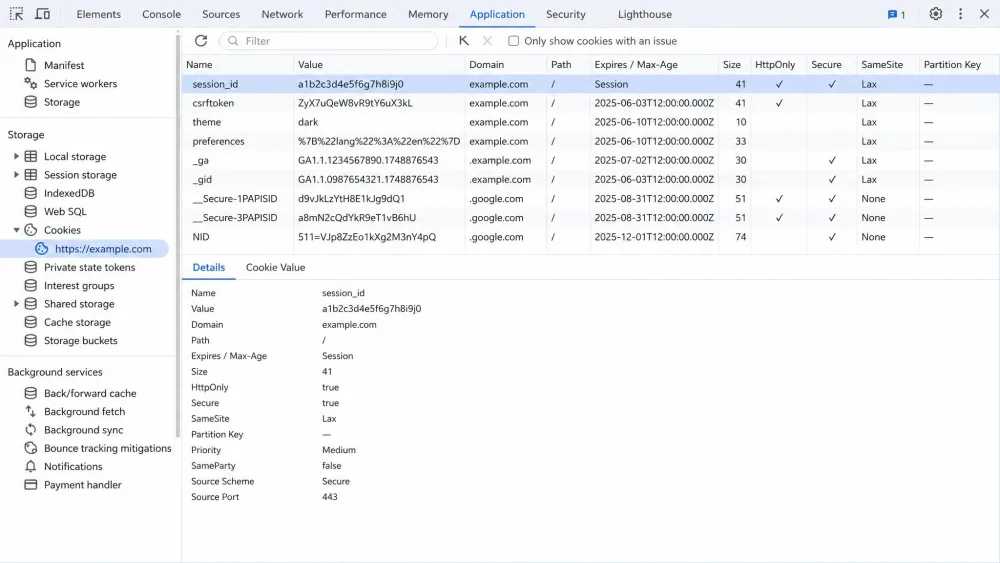Screen dimensions: 1000x563
Task: Select the csrftoken cookie row
Action: [591, 103]
